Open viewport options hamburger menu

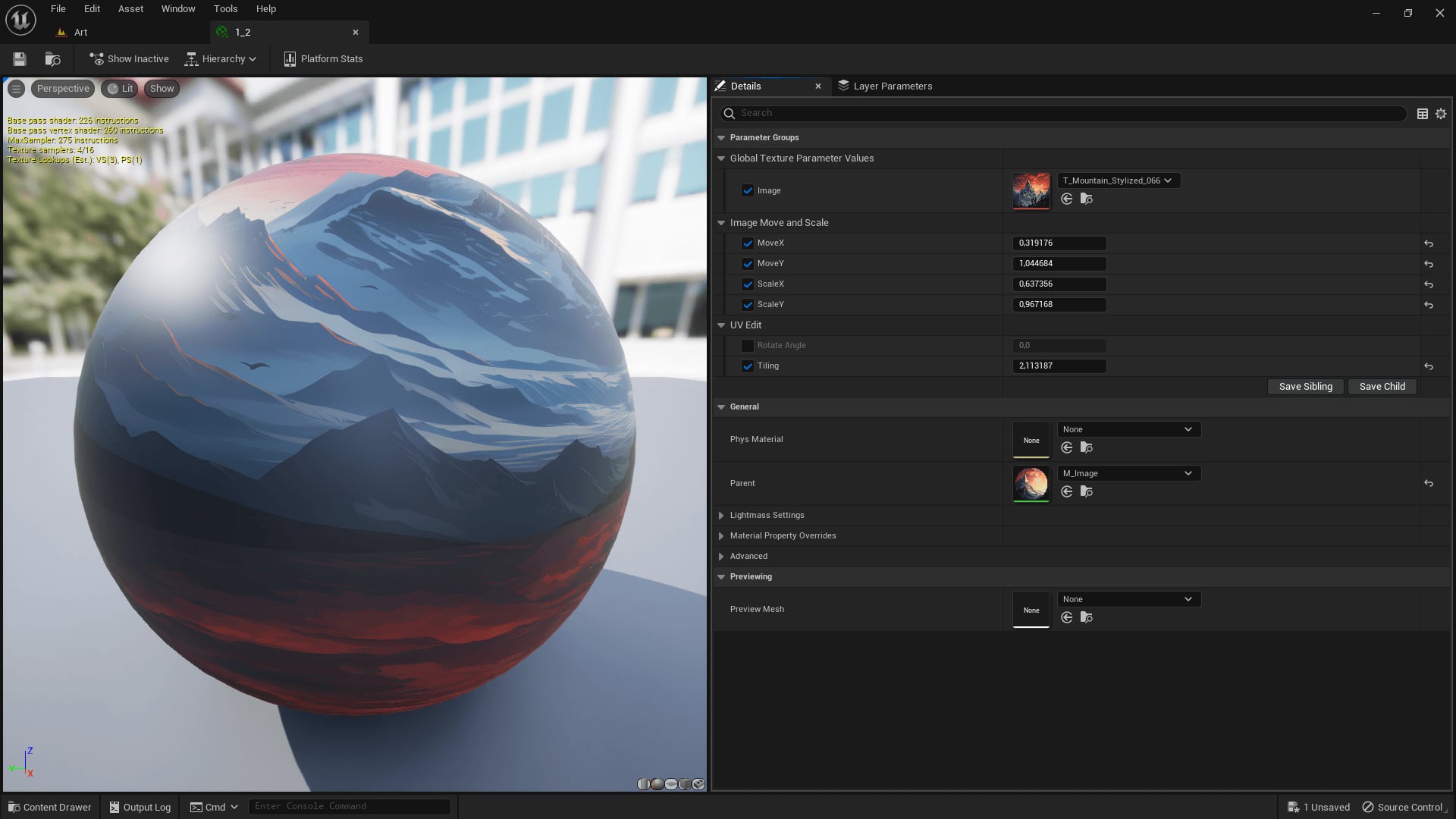pyautogui.click(x=16, y=89)
